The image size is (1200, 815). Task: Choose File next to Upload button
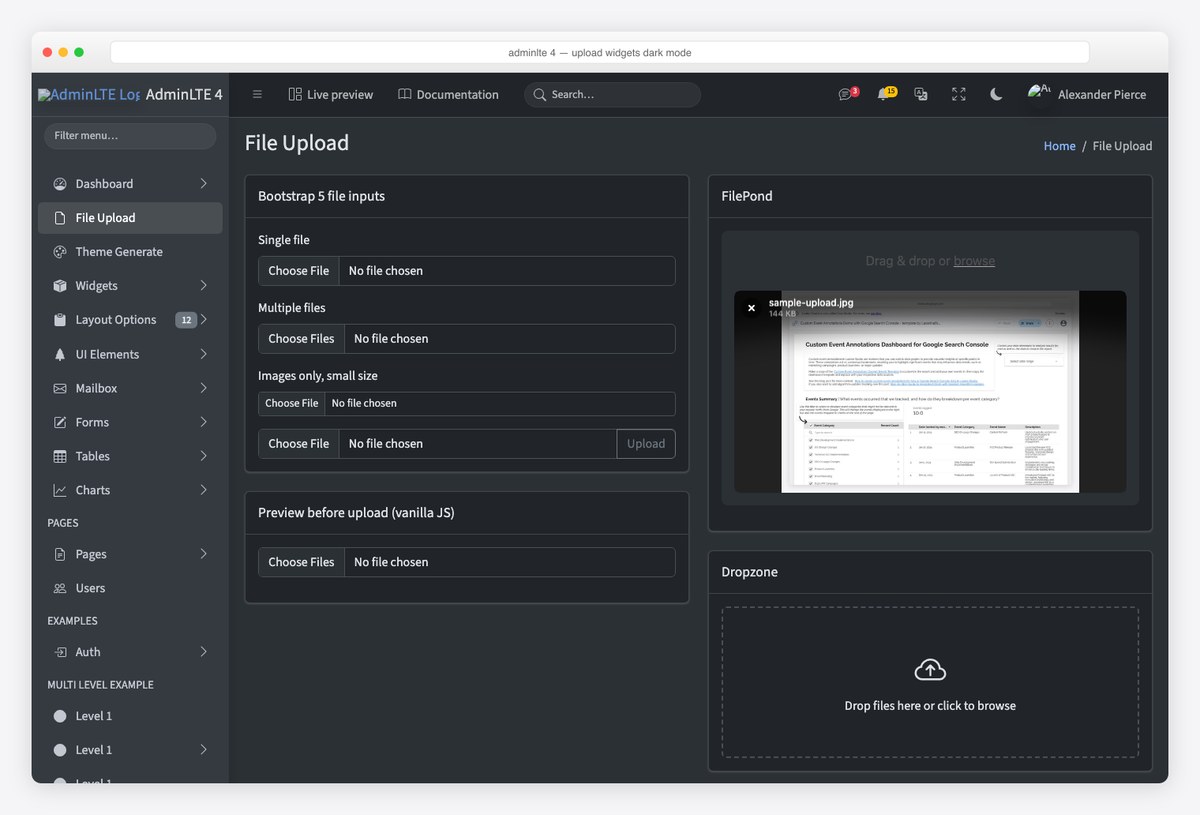299,444
